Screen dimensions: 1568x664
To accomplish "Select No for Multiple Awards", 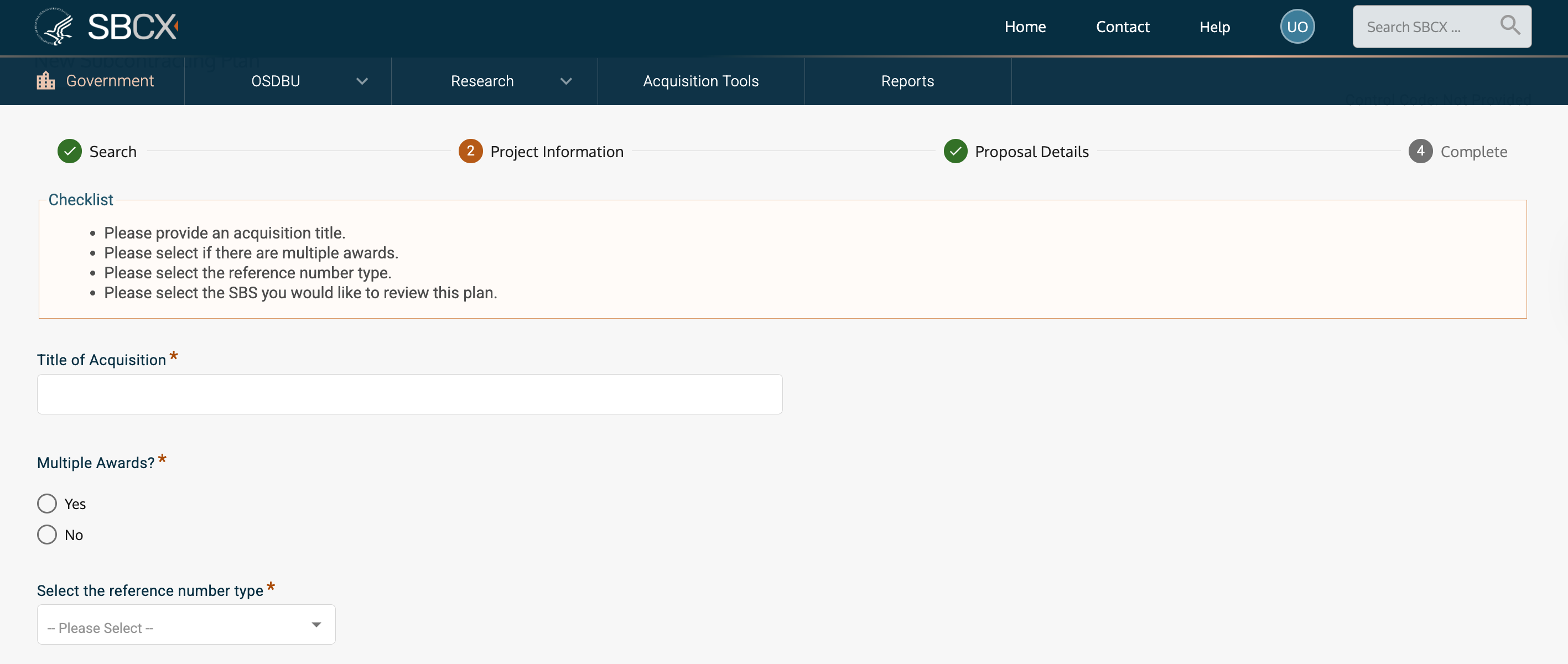I will [x=47, y=535].
